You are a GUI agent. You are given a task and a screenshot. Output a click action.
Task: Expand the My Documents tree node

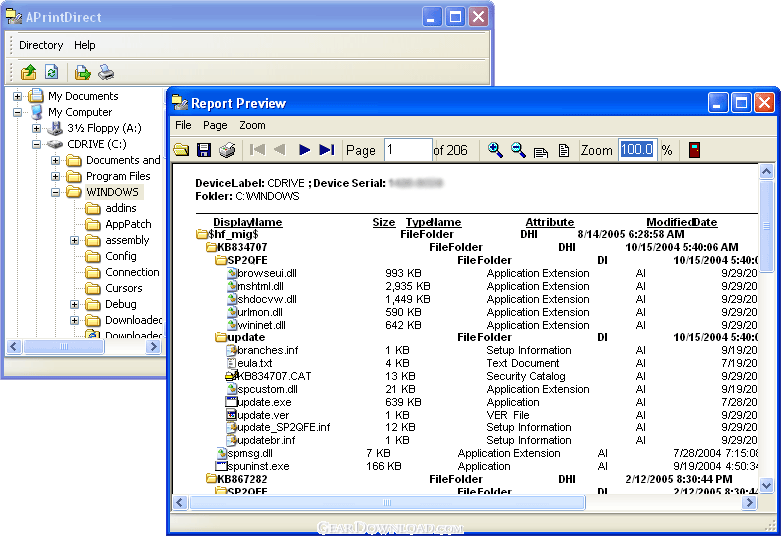point(17,96)
